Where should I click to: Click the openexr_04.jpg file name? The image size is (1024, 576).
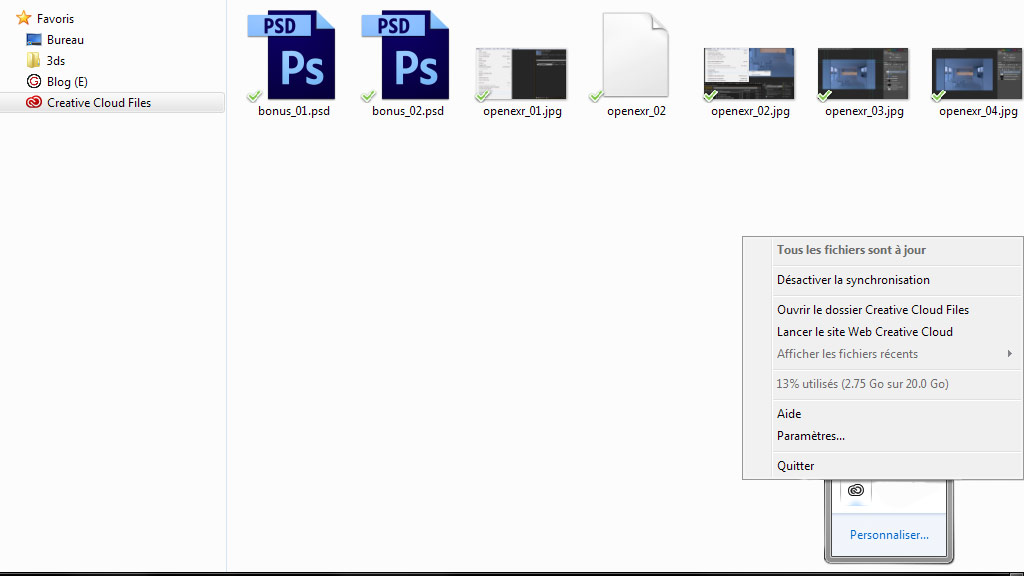pyautogui.click(x=978, y=111)
